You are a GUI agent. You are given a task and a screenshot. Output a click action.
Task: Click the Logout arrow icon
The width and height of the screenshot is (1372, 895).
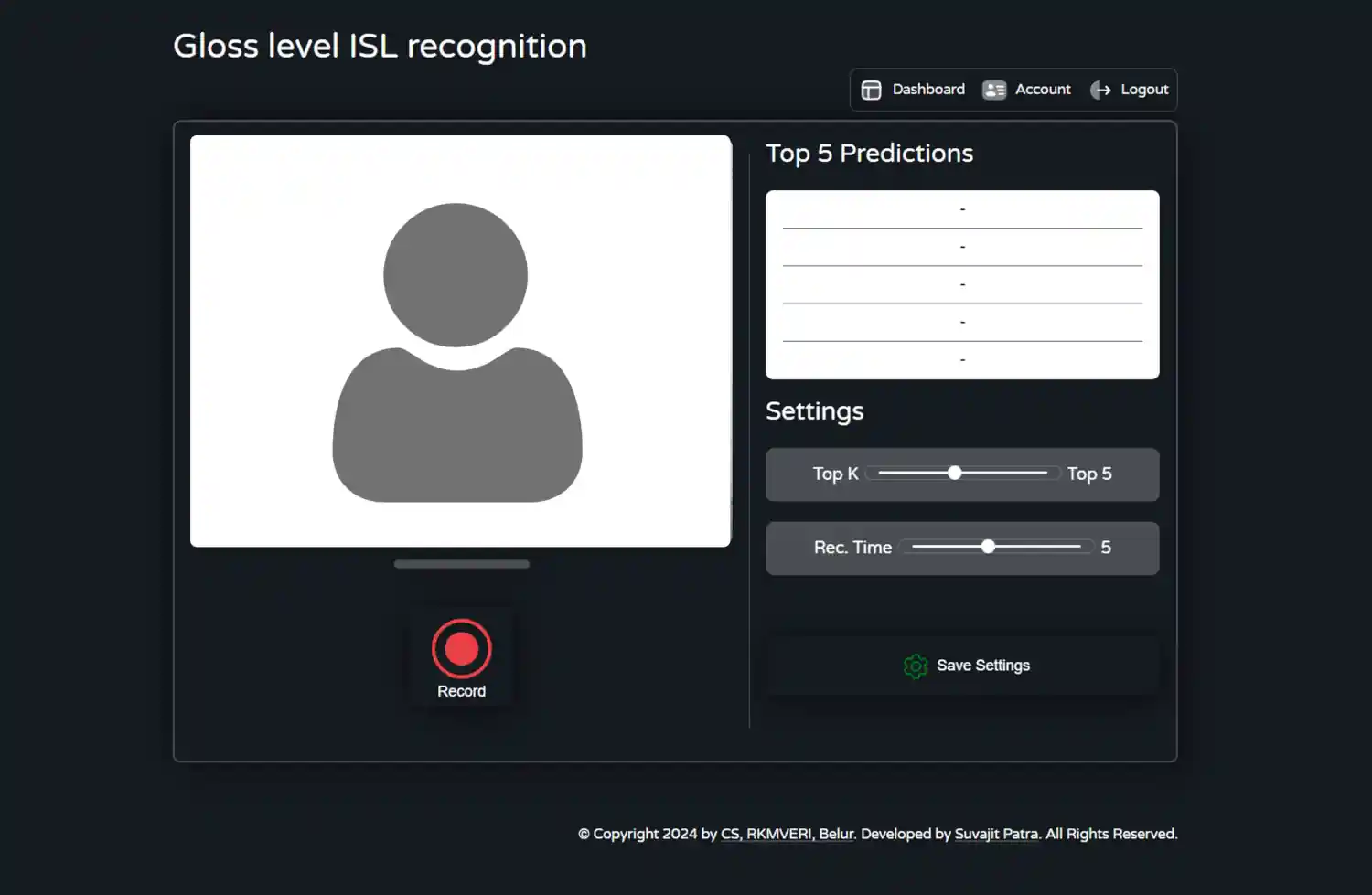(x=1100, y=90)
